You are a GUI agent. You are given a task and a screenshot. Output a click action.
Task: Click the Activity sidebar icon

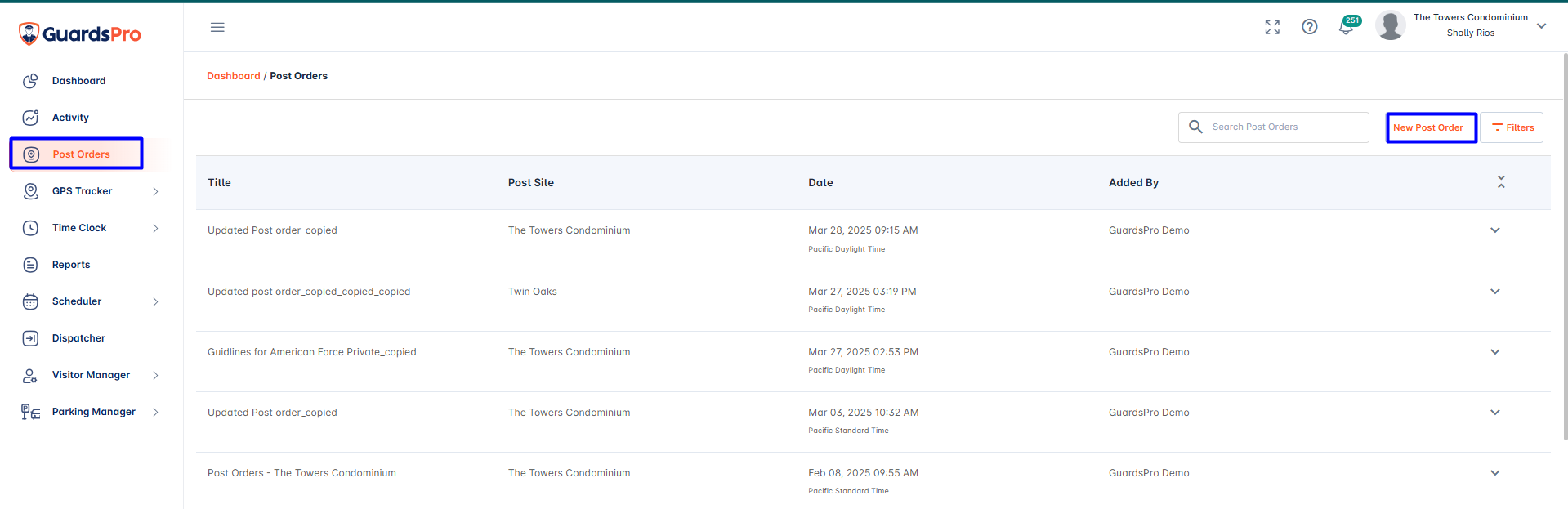[30, 118]
